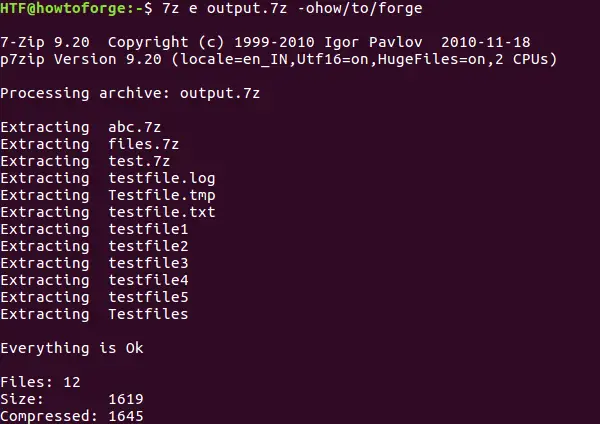Click the testfile3 entry
Screen dimensions: 600x424
pos(148,263)
